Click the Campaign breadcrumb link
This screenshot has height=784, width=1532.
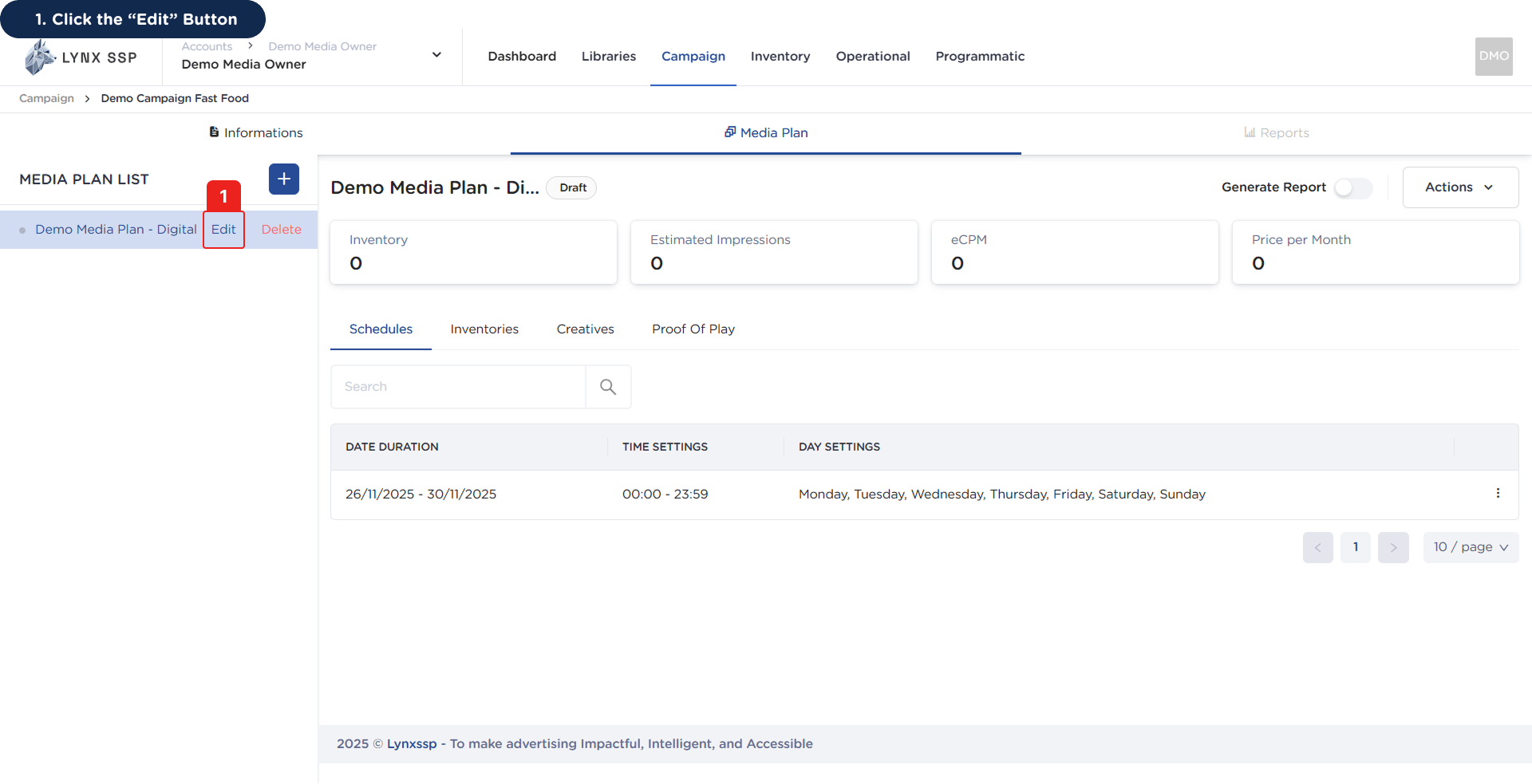pyautogui.click(x=46, y=98)
